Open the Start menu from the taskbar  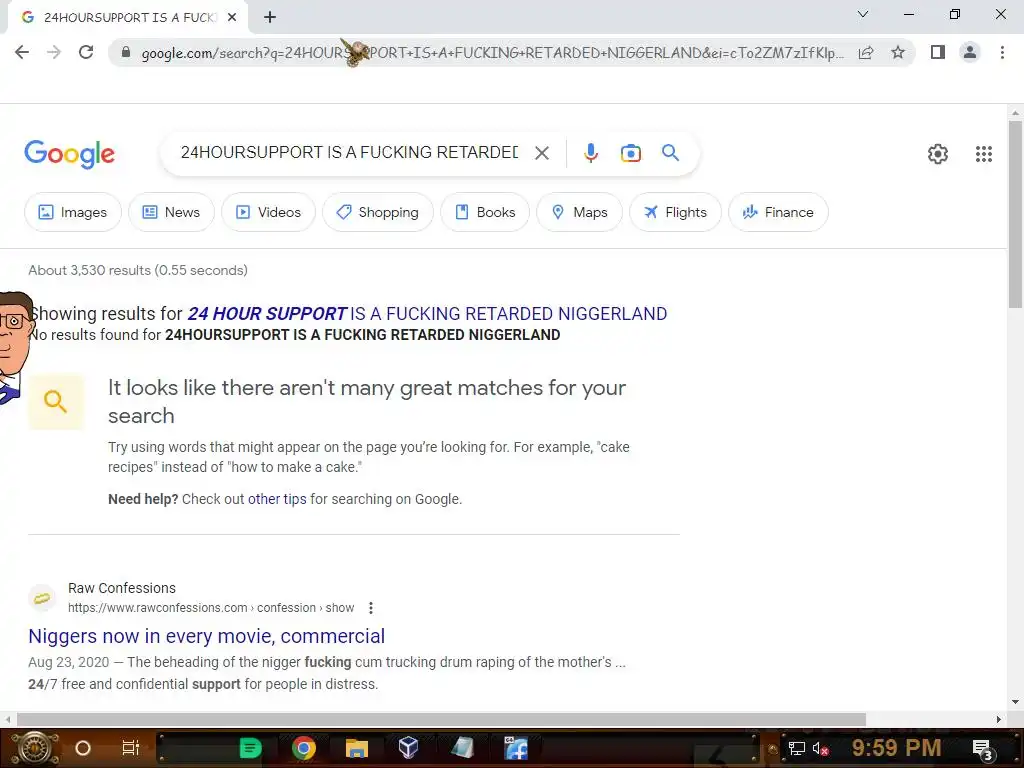(35, 748)
